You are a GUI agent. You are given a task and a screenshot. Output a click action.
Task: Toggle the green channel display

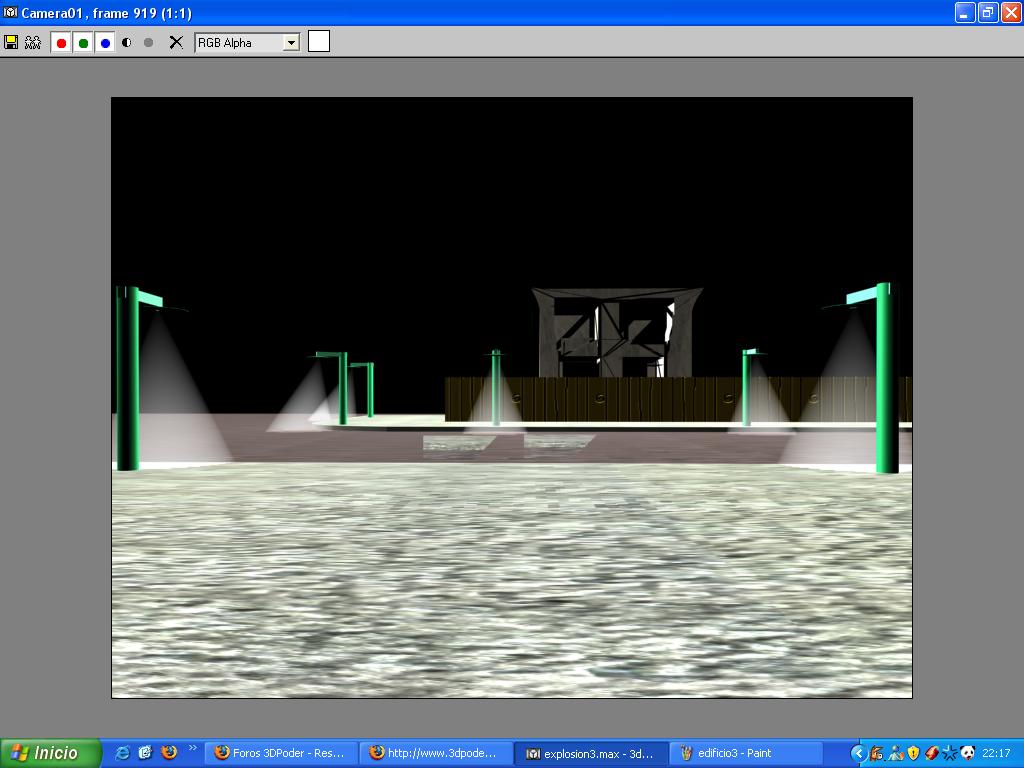pyautogui.click(x=83, y=43)
